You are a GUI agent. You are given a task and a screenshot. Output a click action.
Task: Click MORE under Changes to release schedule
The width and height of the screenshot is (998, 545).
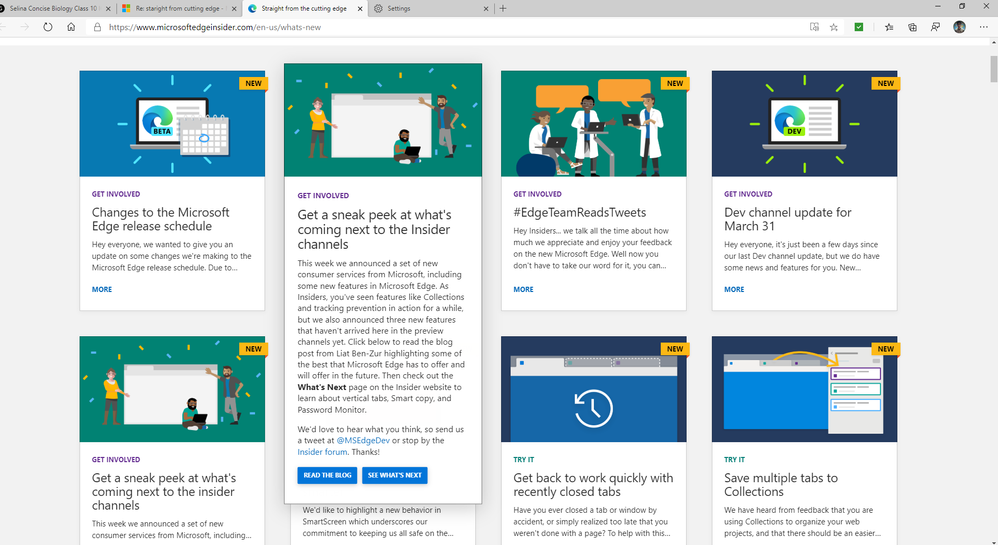click(x=102, y=289)
